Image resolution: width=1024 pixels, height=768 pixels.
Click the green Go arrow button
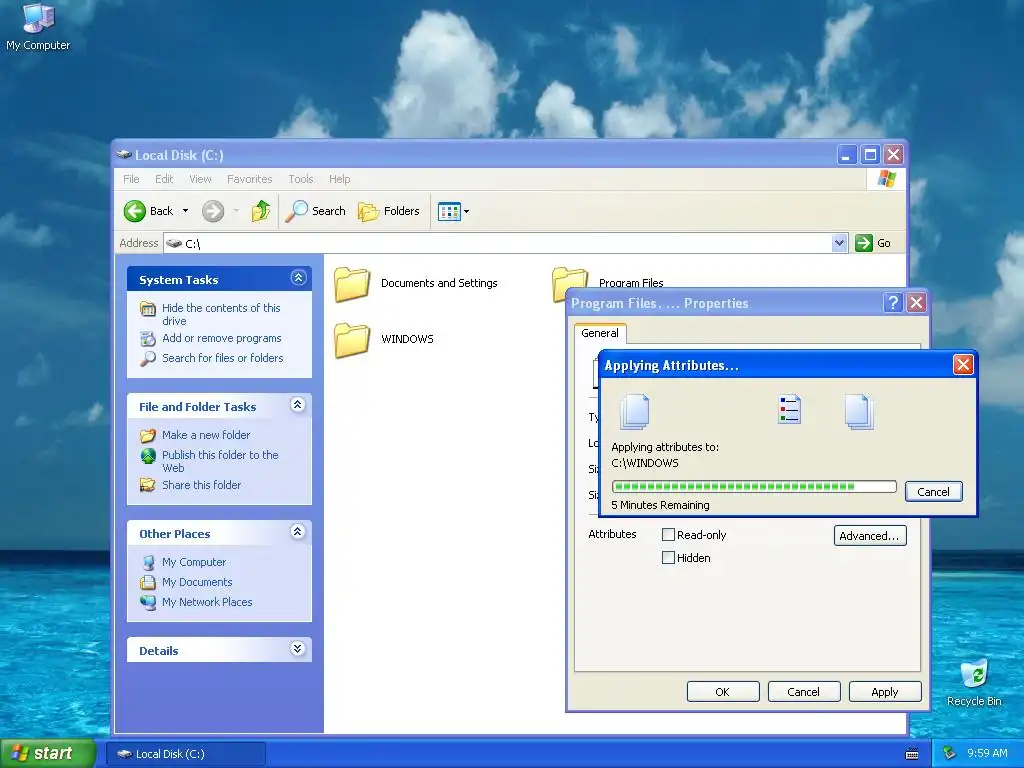click(864, 243)
